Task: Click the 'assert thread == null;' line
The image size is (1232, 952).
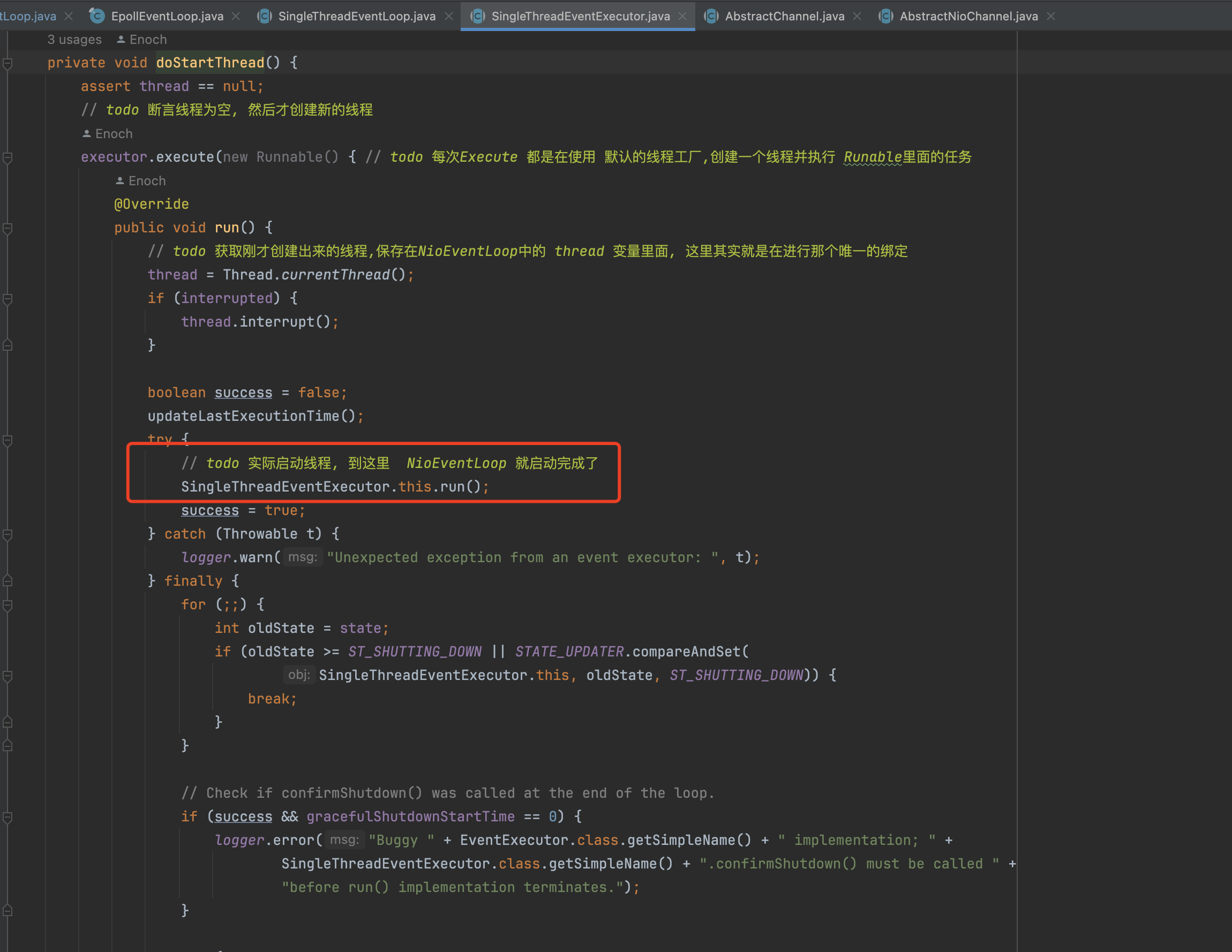Action: click(x=172, y=86)
